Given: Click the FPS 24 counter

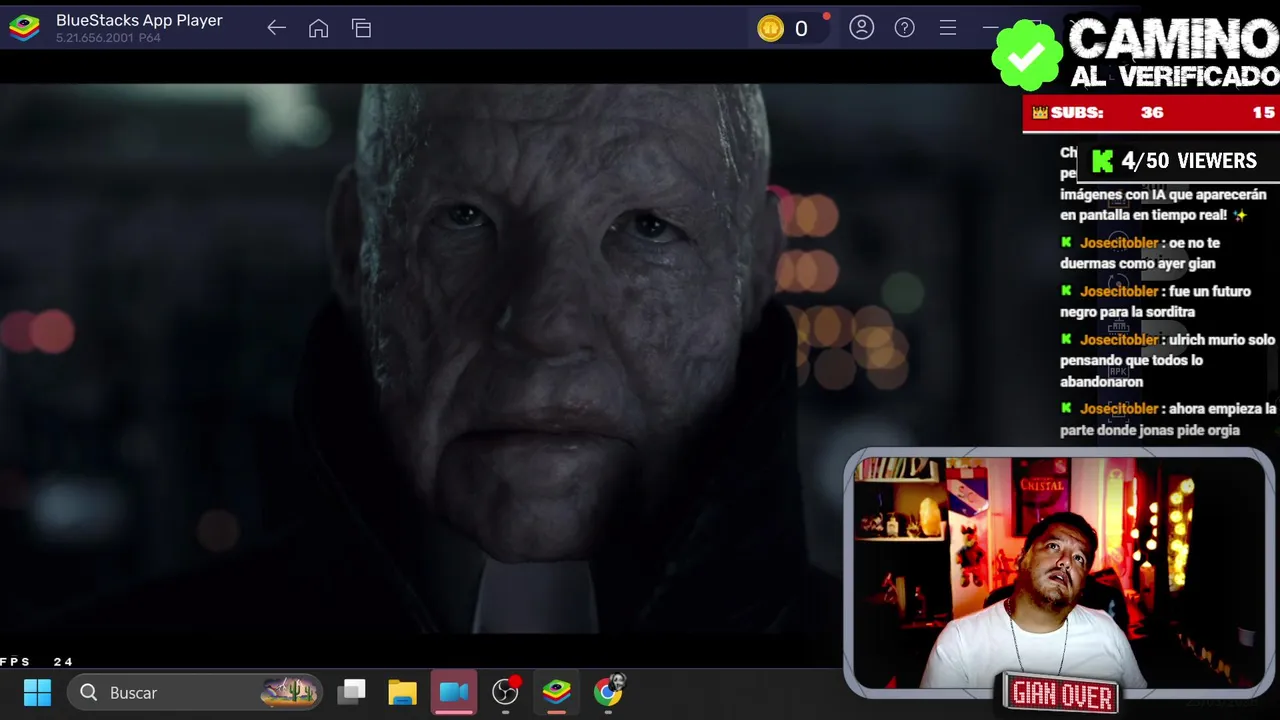Looking at the screenshot, I should [x=37, y=662].
